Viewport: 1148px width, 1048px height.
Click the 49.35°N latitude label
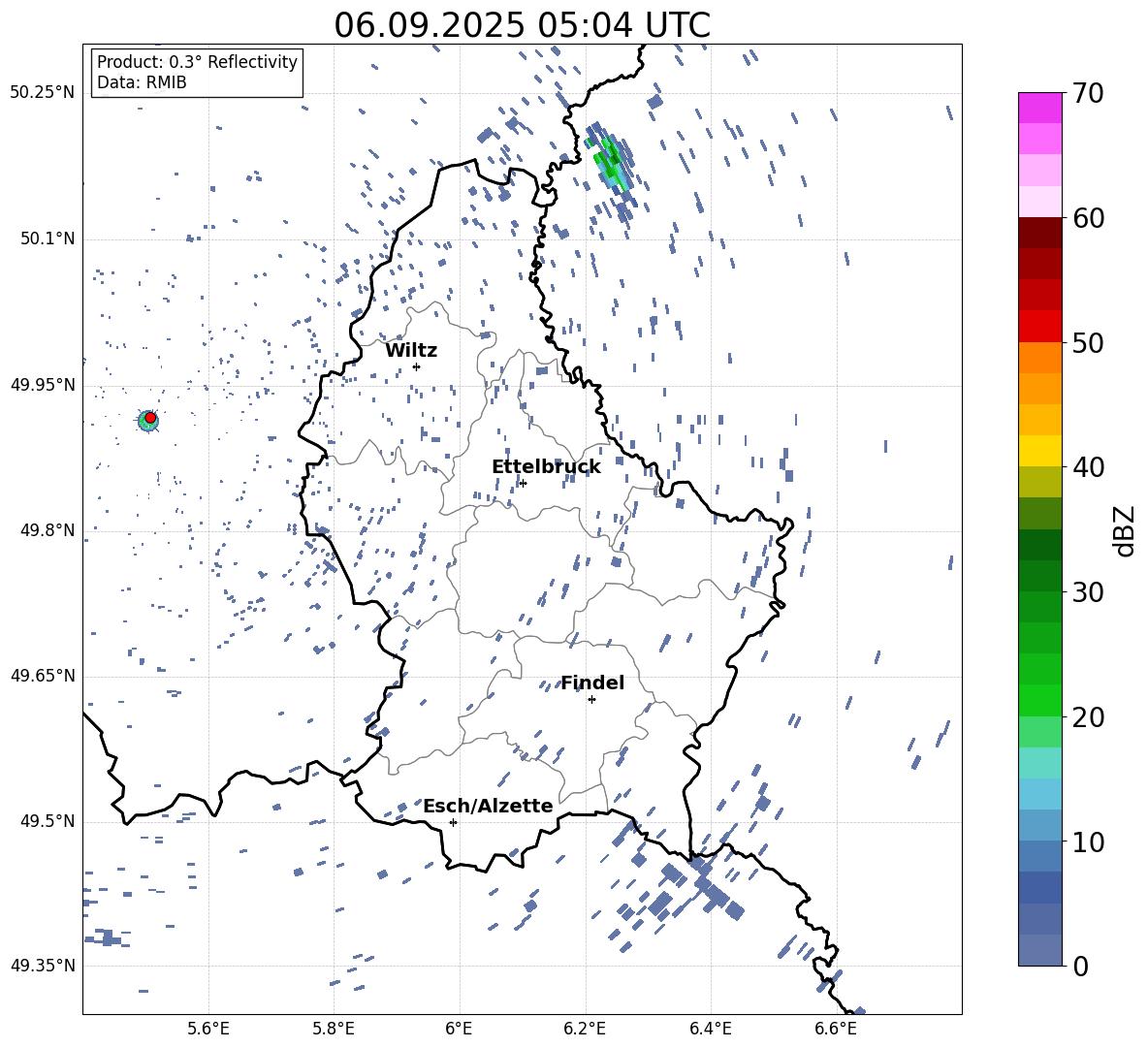pyautogui.click(x=44, y=966)
